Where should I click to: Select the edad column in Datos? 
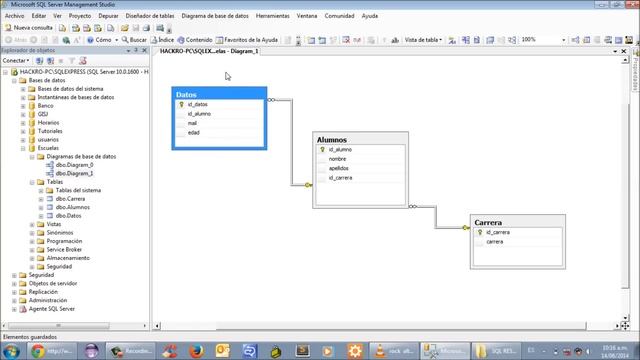(220, 133)
